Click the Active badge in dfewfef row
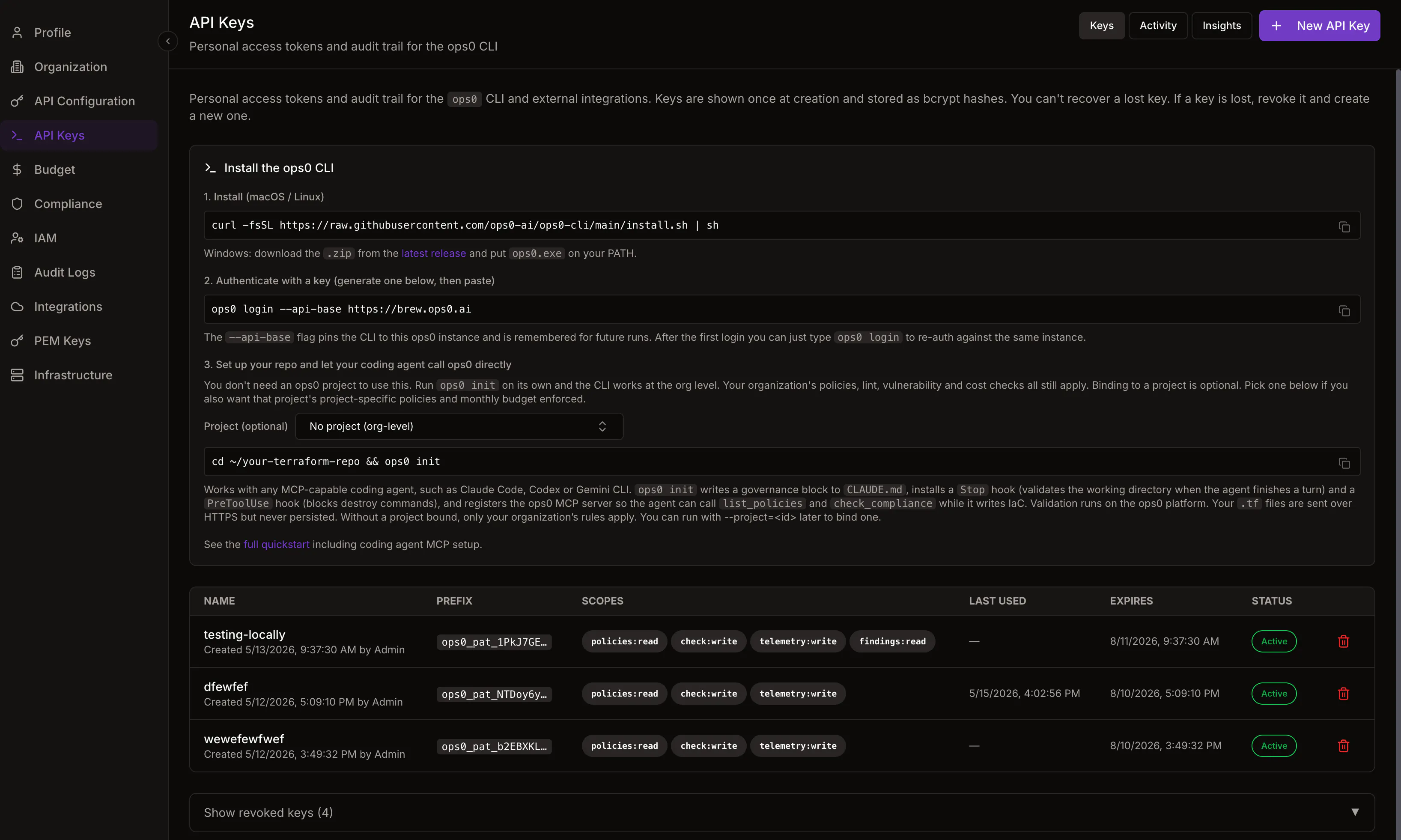The width and height of the screenshot is (1401, 840). click(x=1274, y=694)
